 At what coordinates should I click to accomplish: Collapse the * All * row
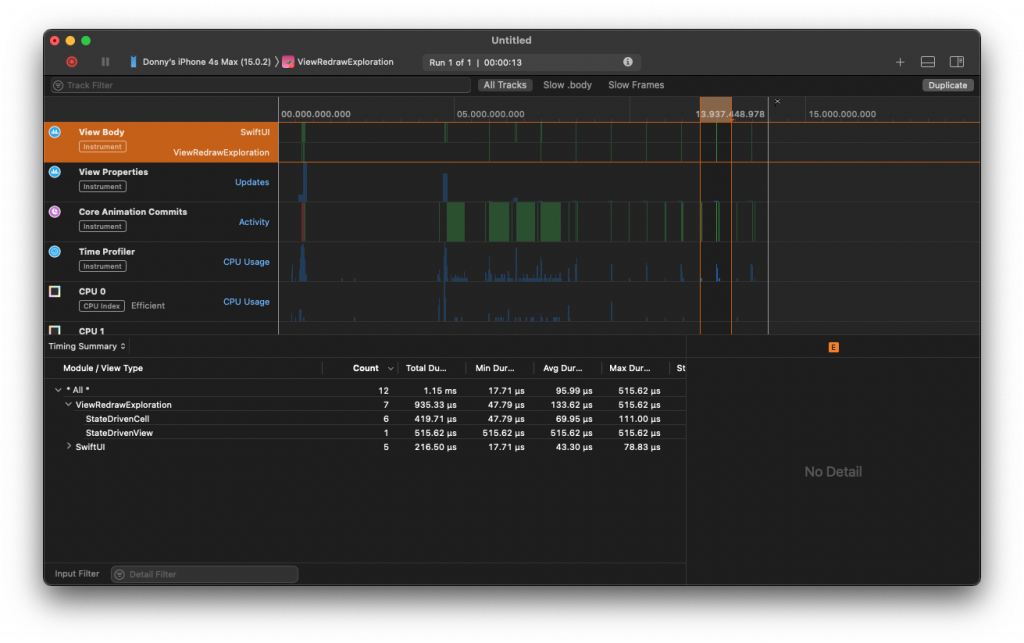pos(58,390)
